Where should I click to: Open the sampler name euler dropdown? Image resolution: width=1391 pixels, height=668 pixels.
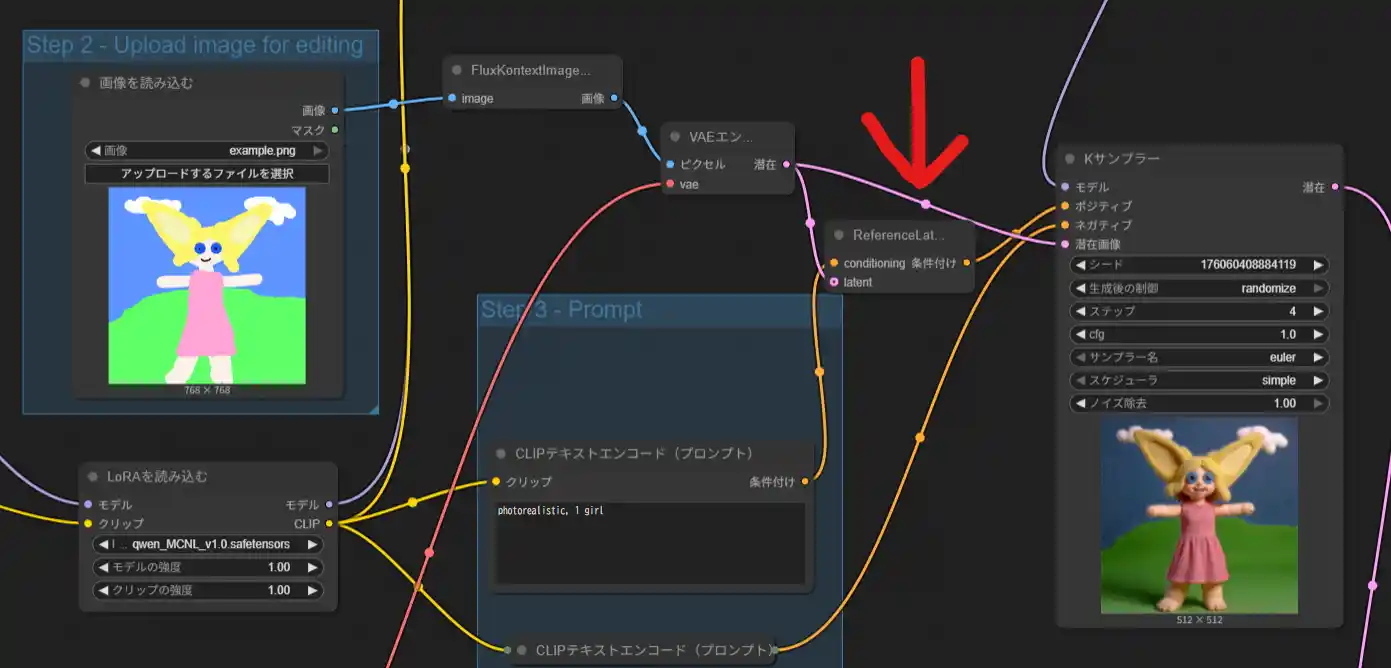coord(1199,357)
